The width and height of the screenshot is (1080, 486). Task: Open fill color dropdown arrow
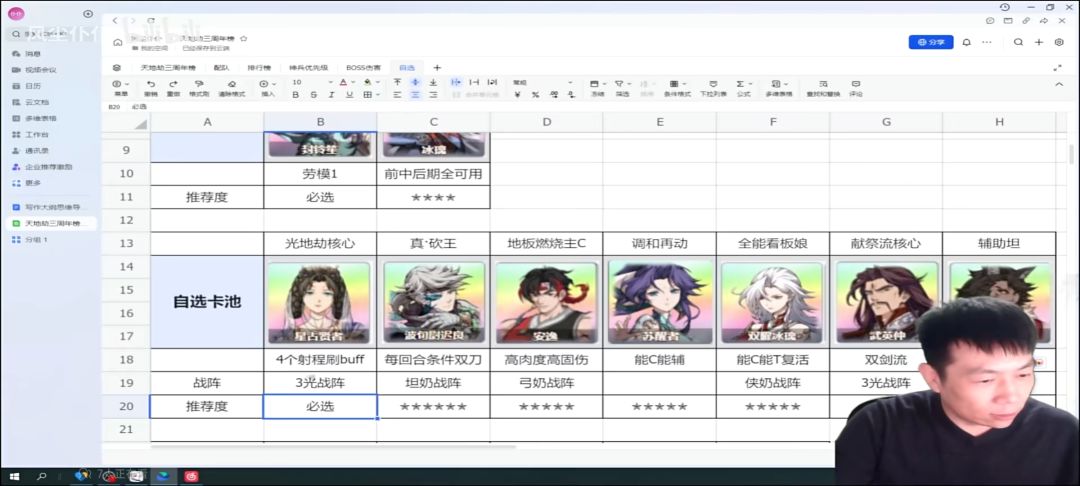tap(377, 83)
